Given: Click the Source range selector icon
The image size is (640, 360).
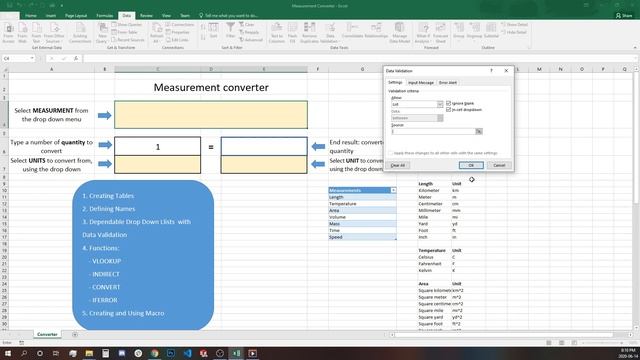Looking at the screenshot, I should [479, 131].
